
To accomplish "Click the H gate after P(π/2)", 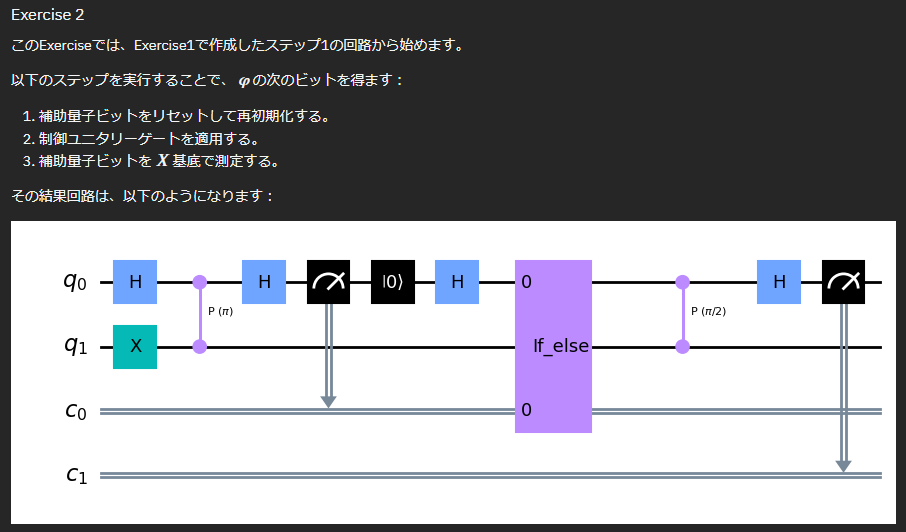I will coord(779,282).
